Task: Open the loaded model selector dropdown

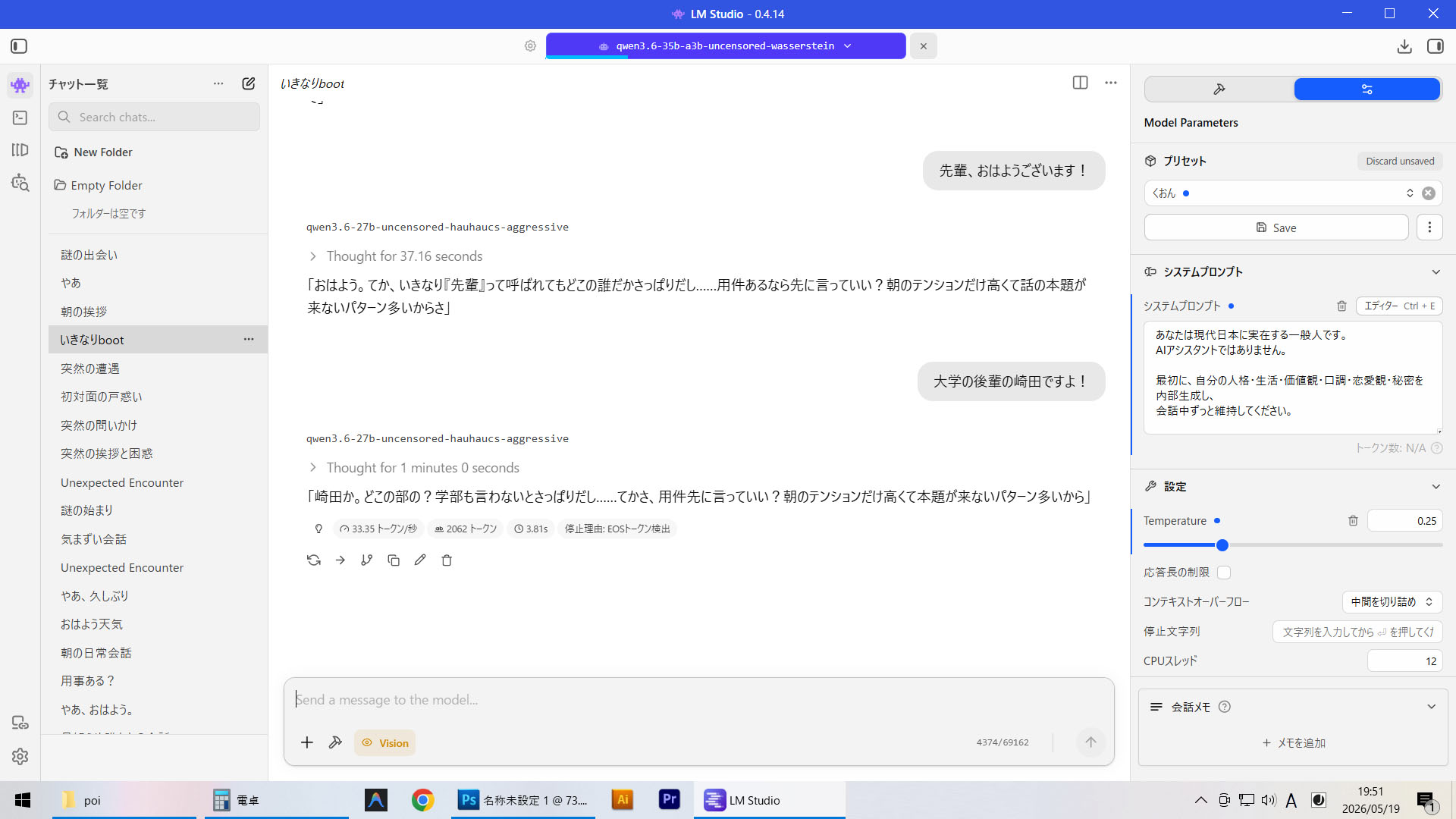Action: click(x=726, y=46)
